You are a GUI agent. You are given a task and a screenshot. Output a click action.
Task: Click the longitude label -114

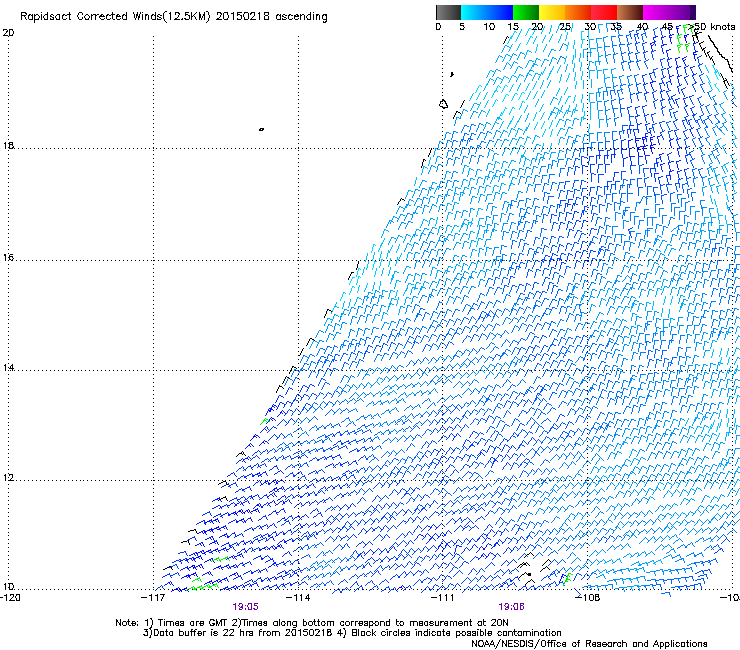coord(298,598)
